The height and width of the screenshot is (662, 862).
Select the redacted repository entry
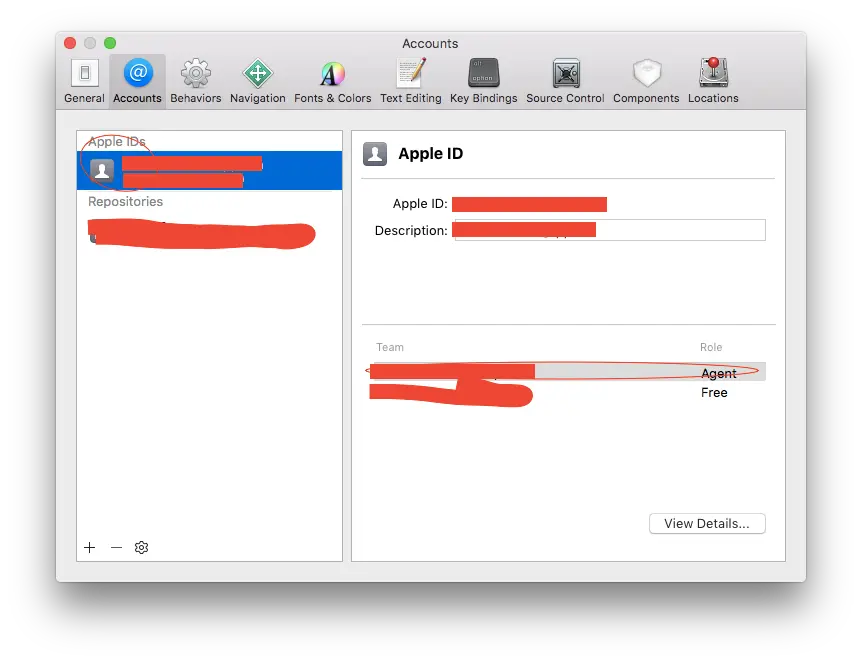pos(202,234)
